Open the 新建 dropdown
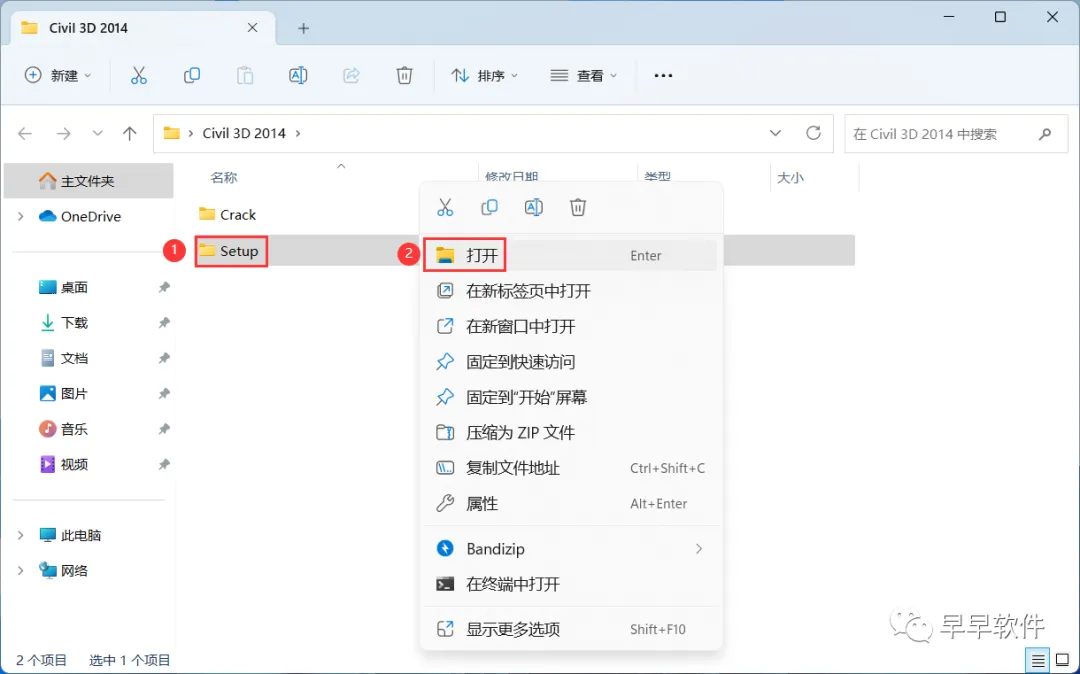The image size is (1080, 674). (58, 76)
